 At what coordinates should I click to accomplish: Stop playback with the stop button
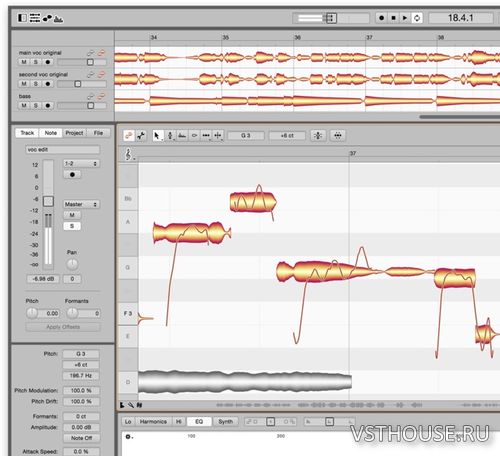tap(393, 18)
